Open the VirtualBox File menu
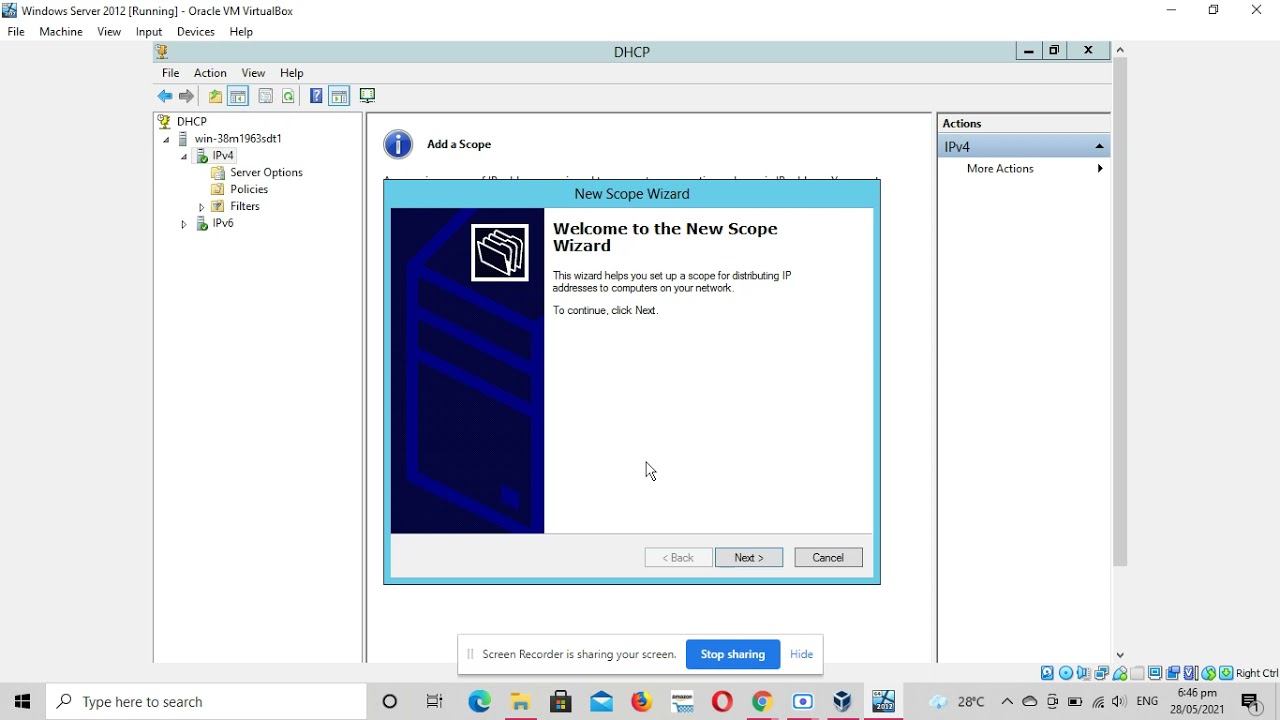Screen dimensions: 1280x720 pyautogui.click(x=16, y=32)
